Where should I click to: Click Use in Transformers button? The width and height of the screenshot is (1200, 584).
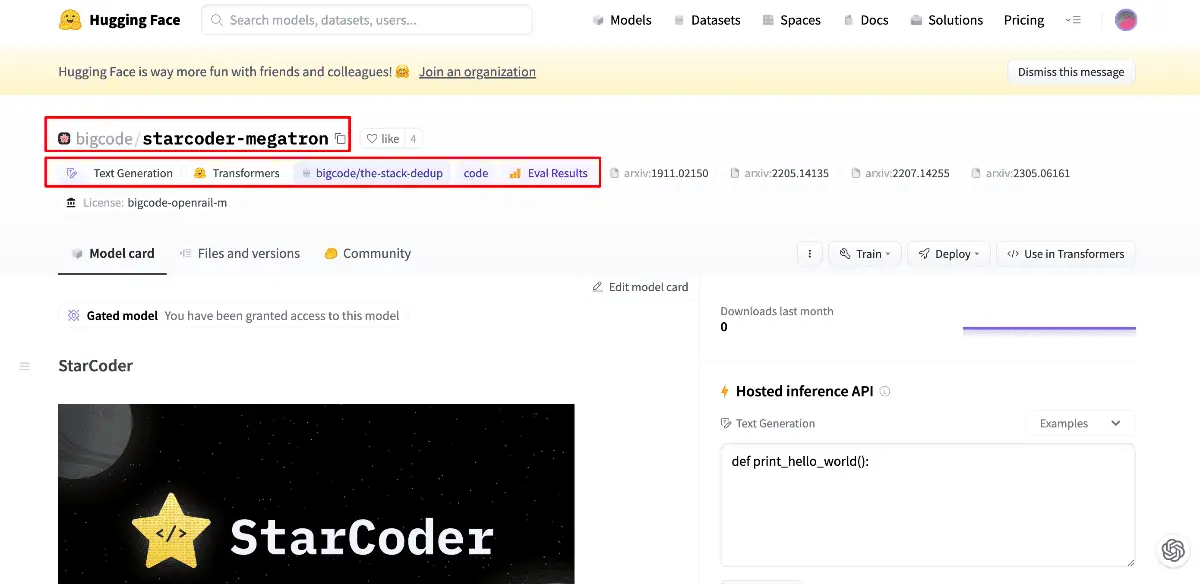pyautogui.click(x=1066, y=254)
